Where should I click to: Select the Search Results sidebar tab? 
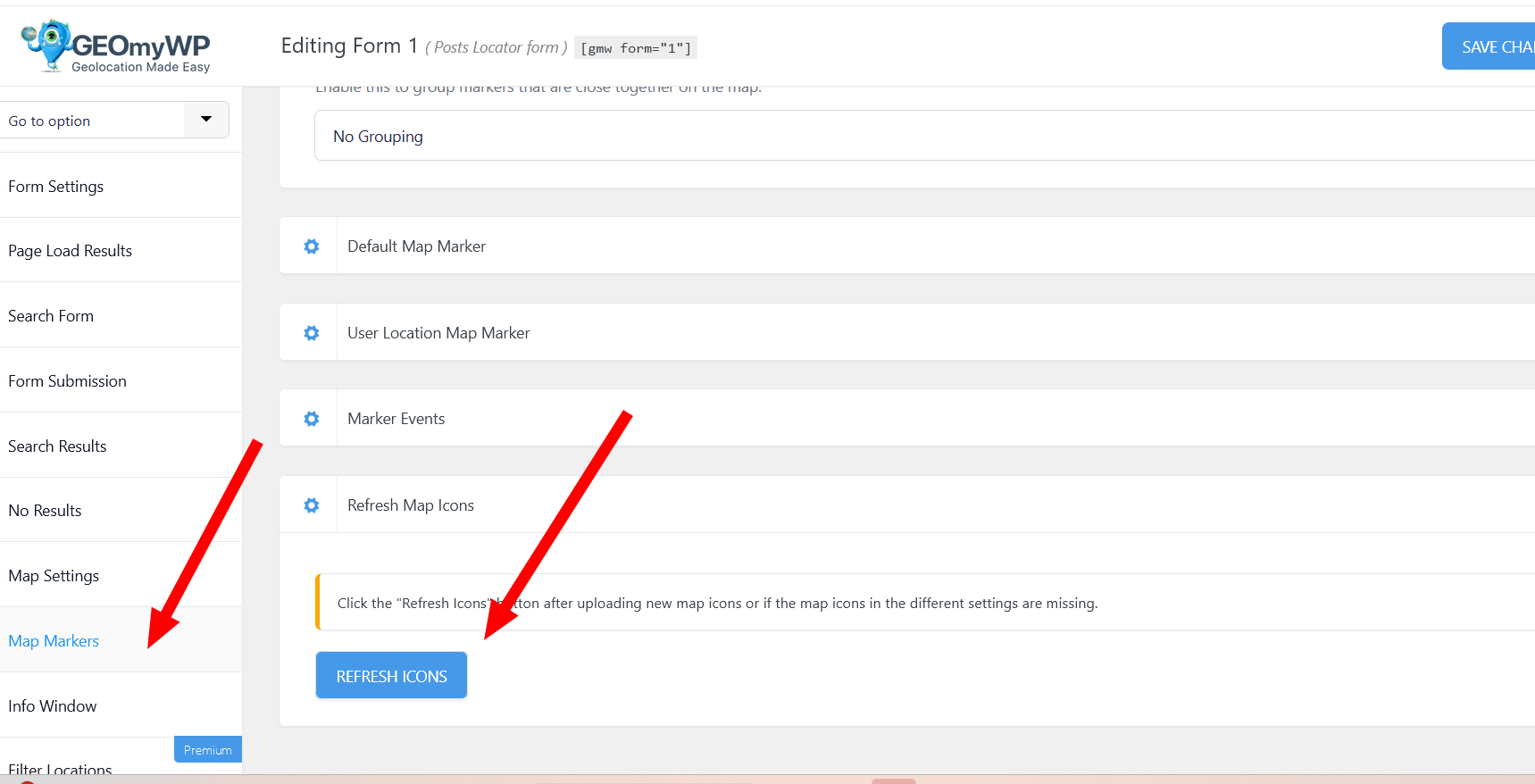point(57,446)
